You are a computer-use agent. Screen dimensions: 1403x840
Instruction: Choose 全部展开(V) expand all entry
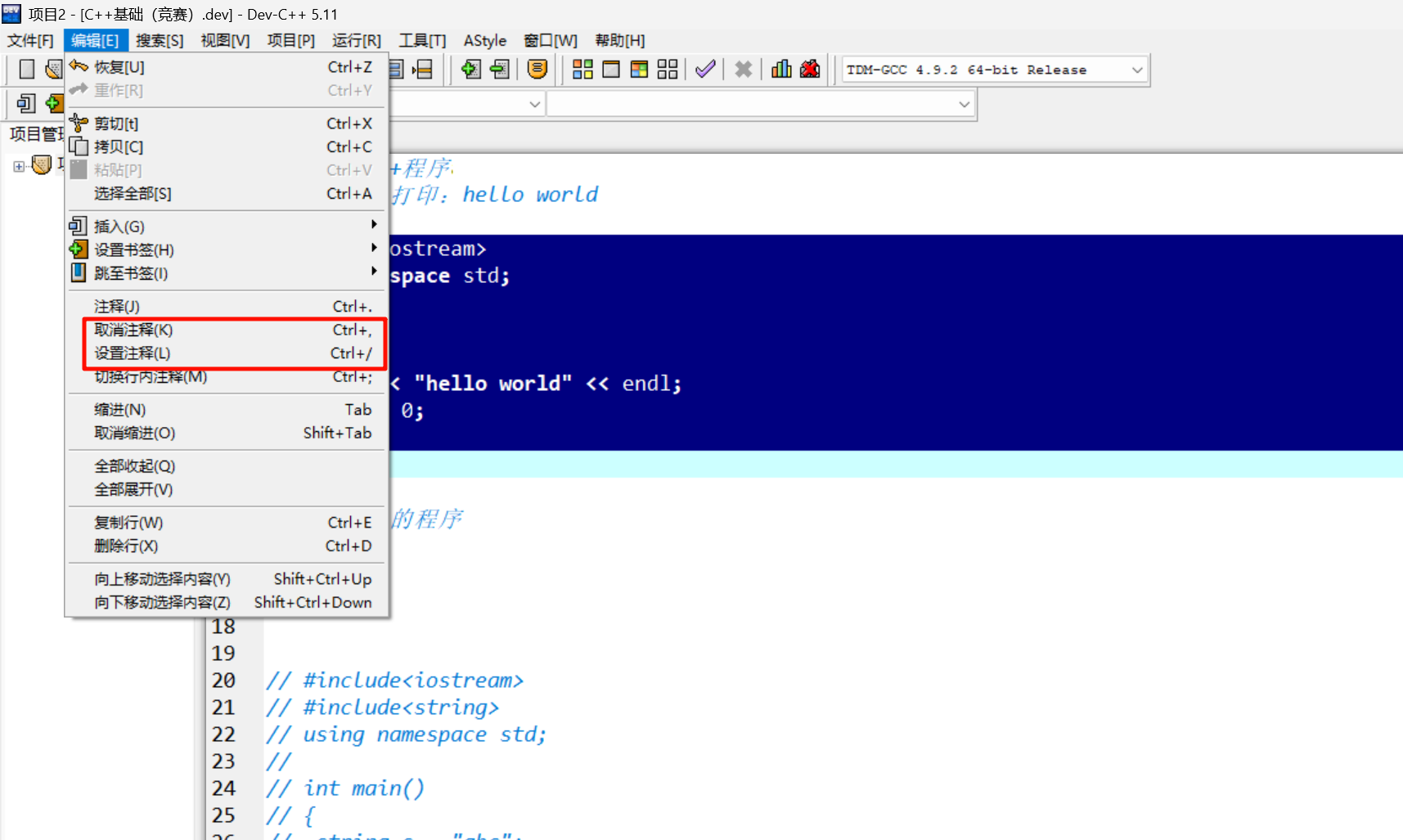(x=226, y=490)
